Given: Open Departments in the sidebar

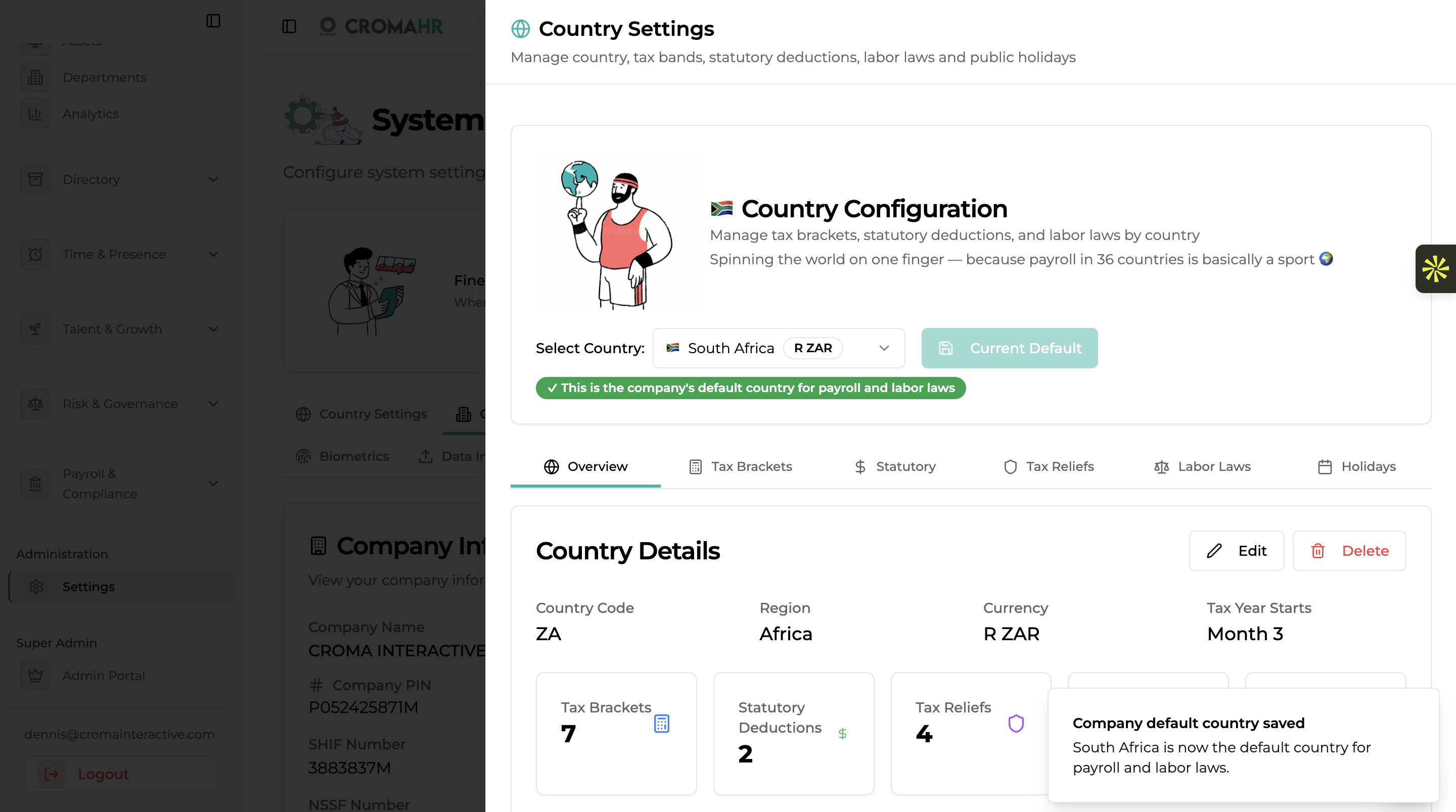Looking at the screenshot, I should (x=105, y=77).
